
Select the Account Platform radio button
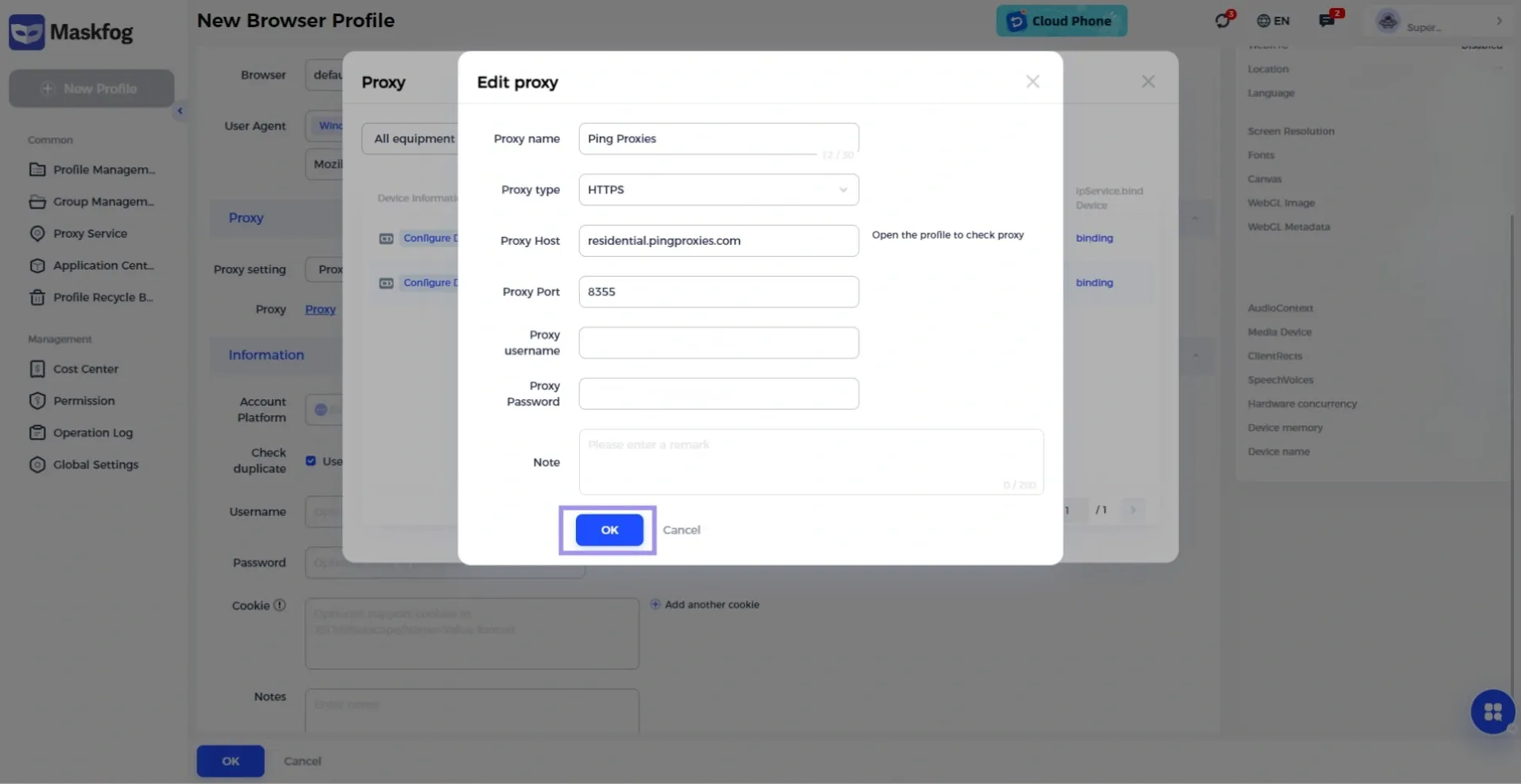(x=321, y=409)
